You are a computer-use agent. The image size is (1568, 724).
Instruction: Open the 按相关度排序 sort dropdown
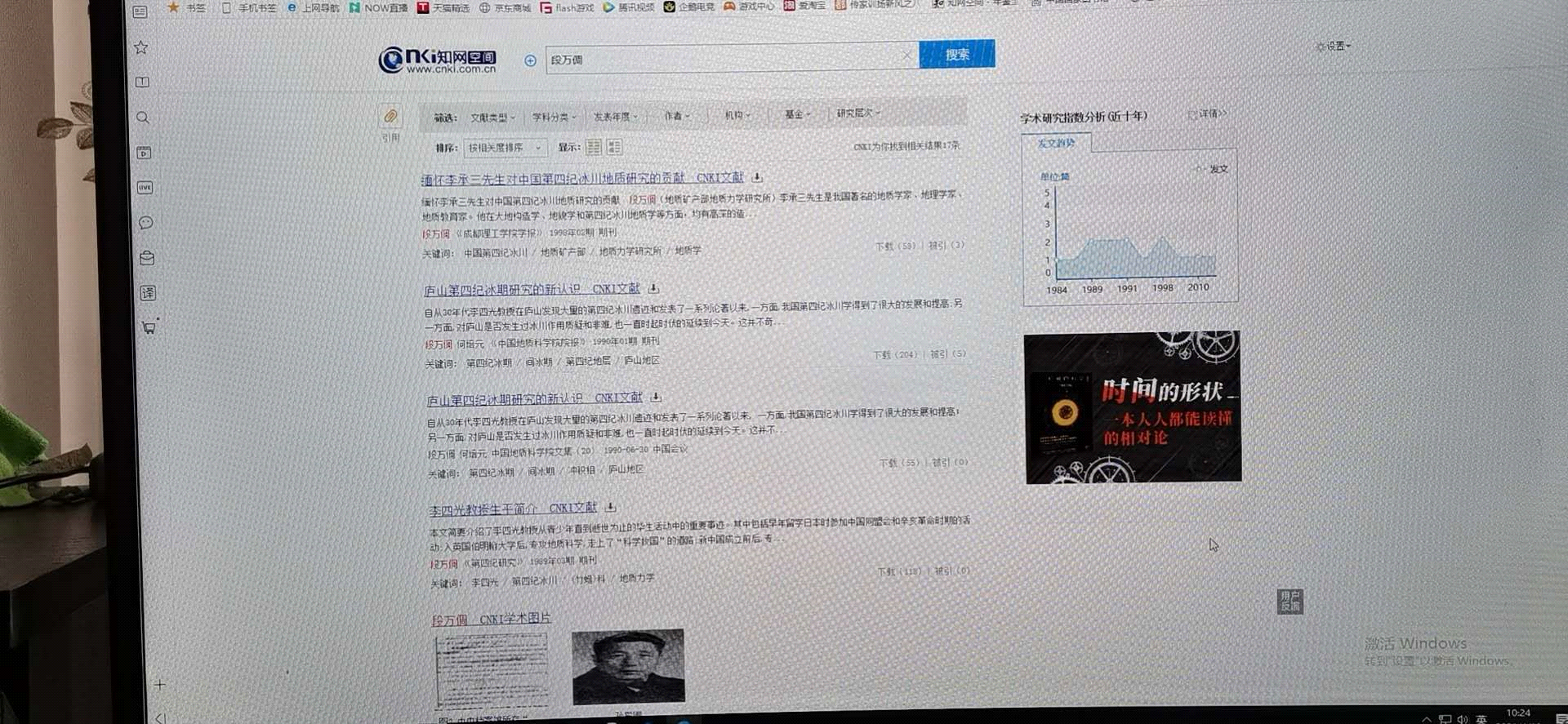coord(504,148)
